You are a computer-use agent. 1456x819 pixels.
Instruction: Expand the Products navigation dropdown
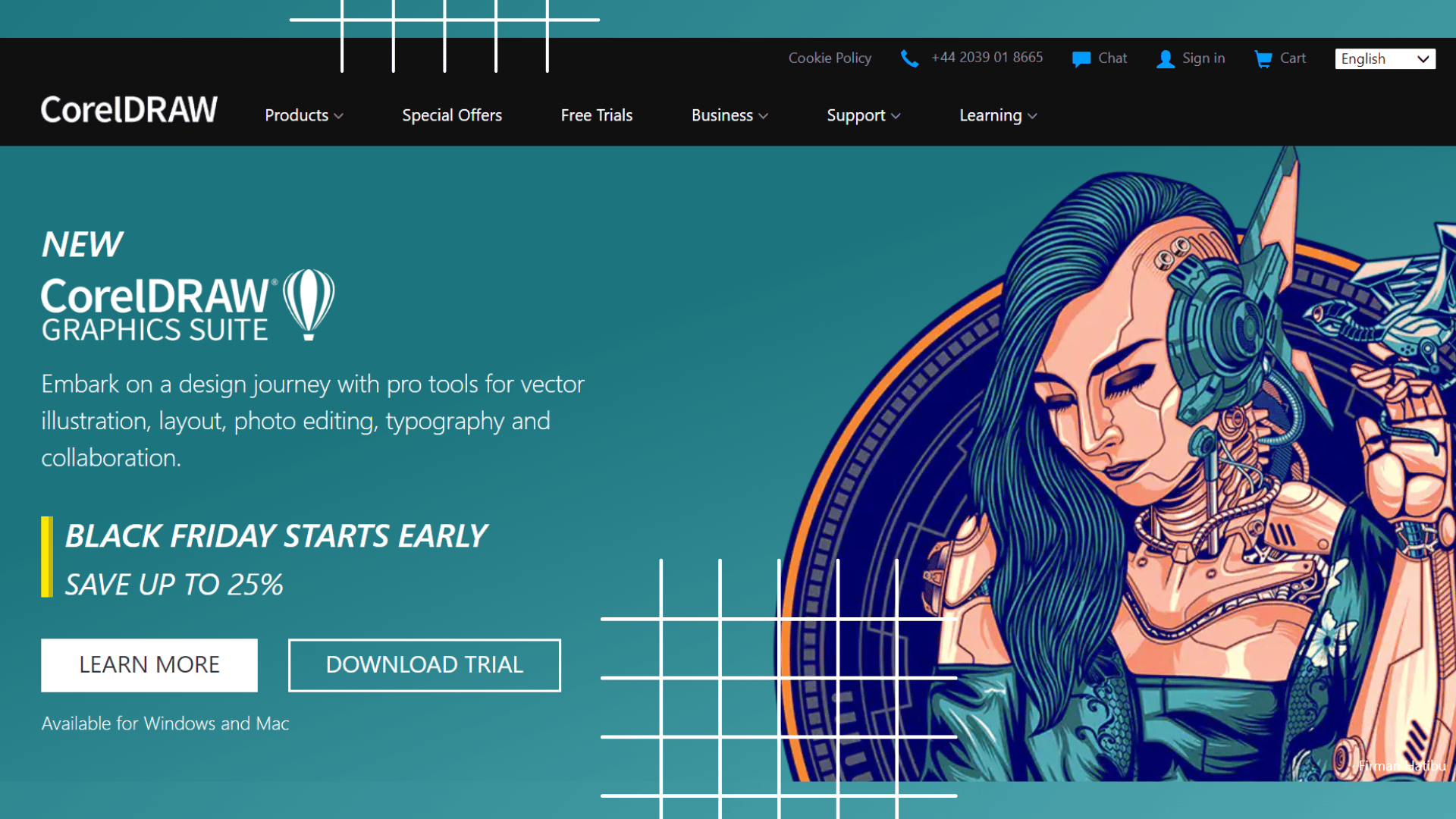coord(303,115)
